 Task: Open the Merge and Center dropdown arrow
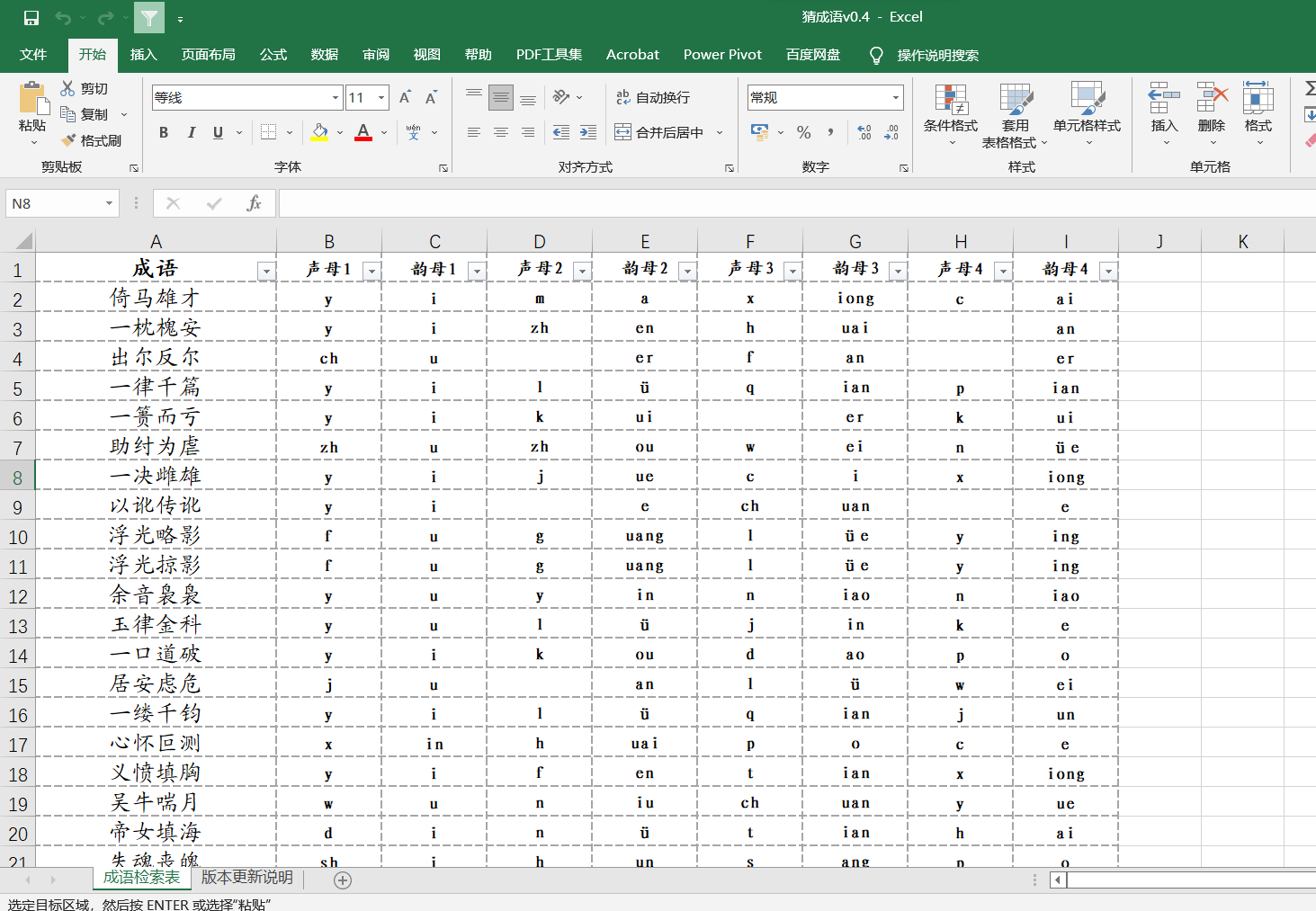point(720,132)
